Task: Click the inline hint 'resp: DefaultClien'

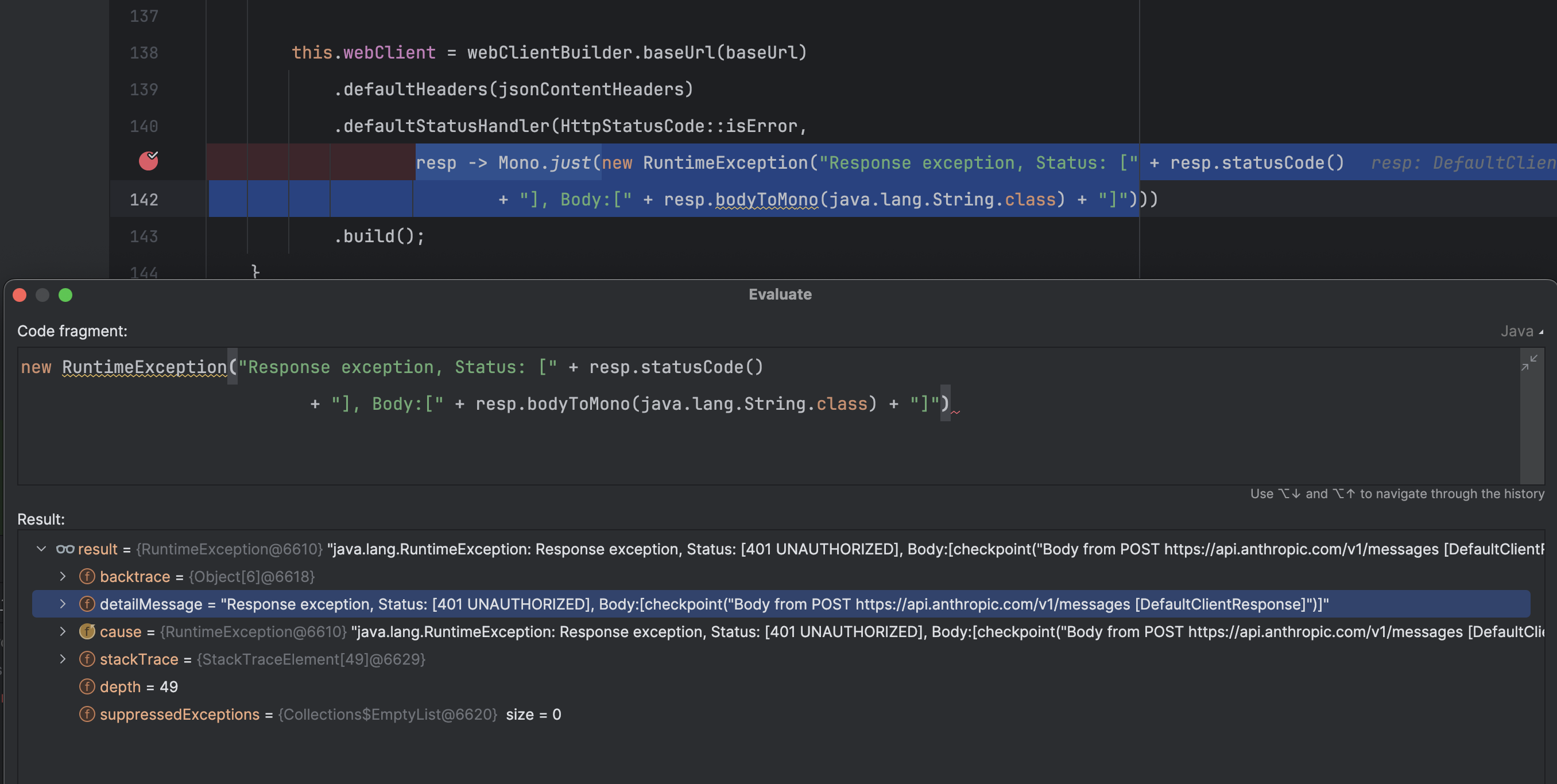Action: tap(1463, 162)
